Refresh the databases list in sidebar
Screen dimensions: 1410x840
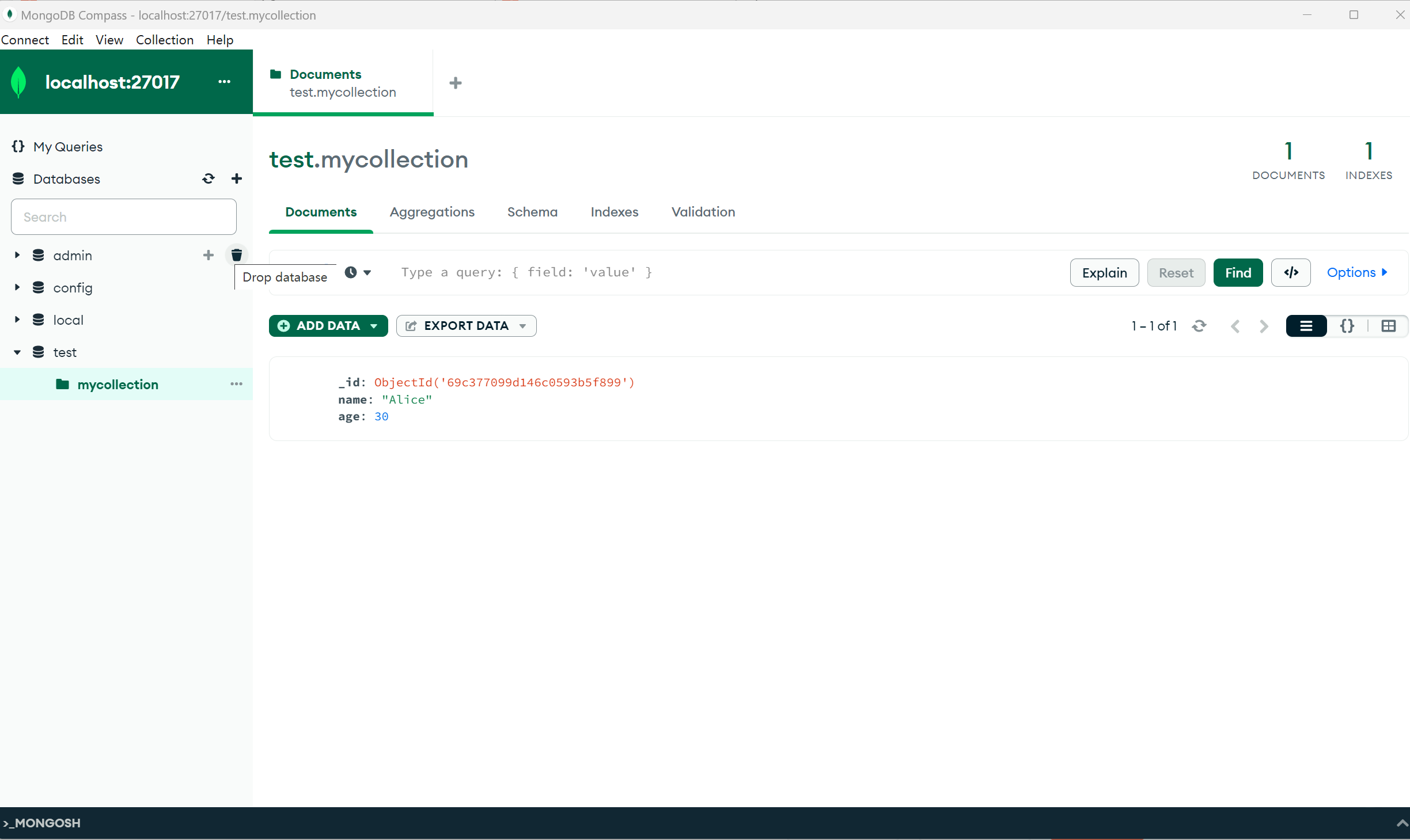coord(209,179)
